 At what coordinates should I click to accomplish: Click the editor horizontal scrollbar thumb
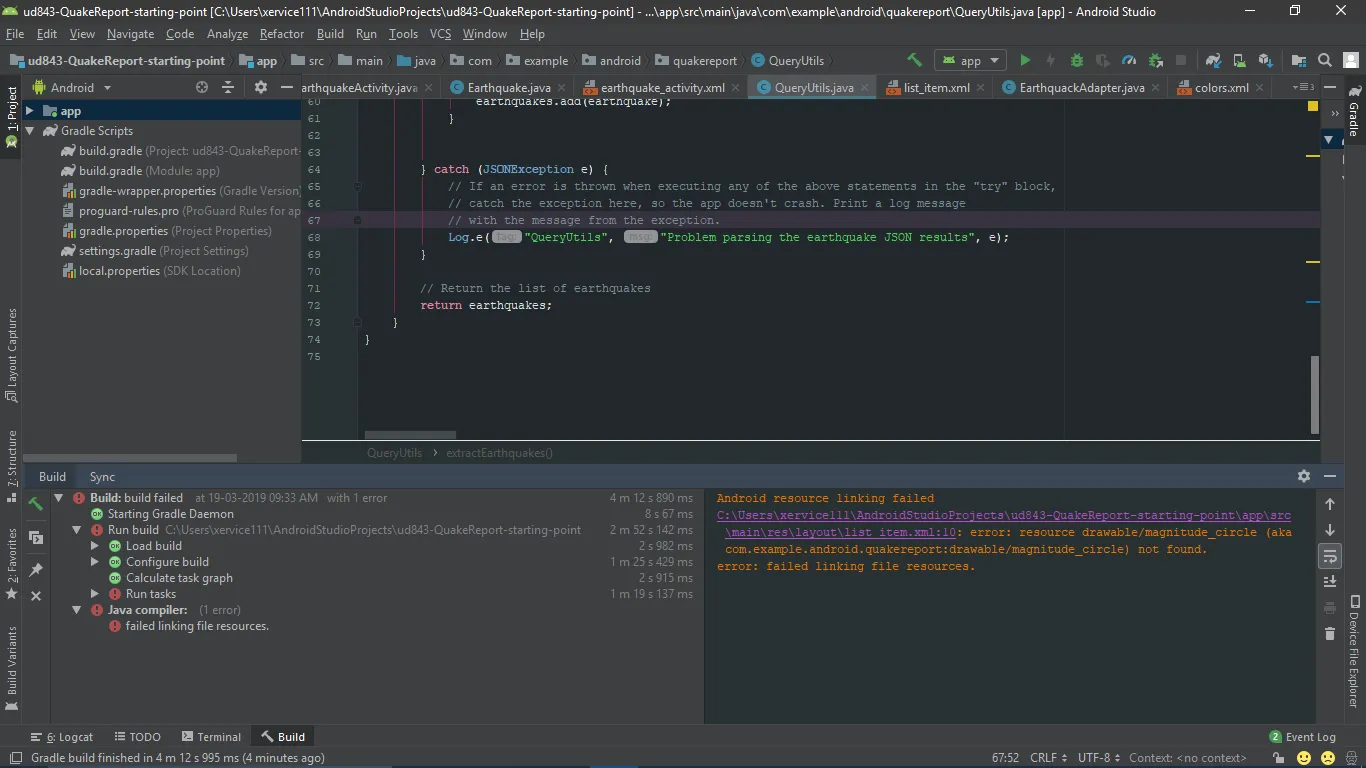410,435
